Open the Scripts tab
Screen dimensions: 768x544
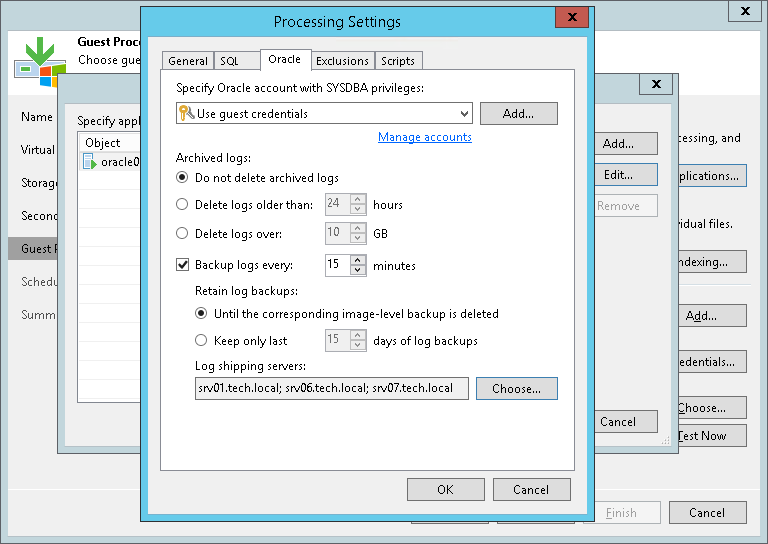(x=398, y=61)
